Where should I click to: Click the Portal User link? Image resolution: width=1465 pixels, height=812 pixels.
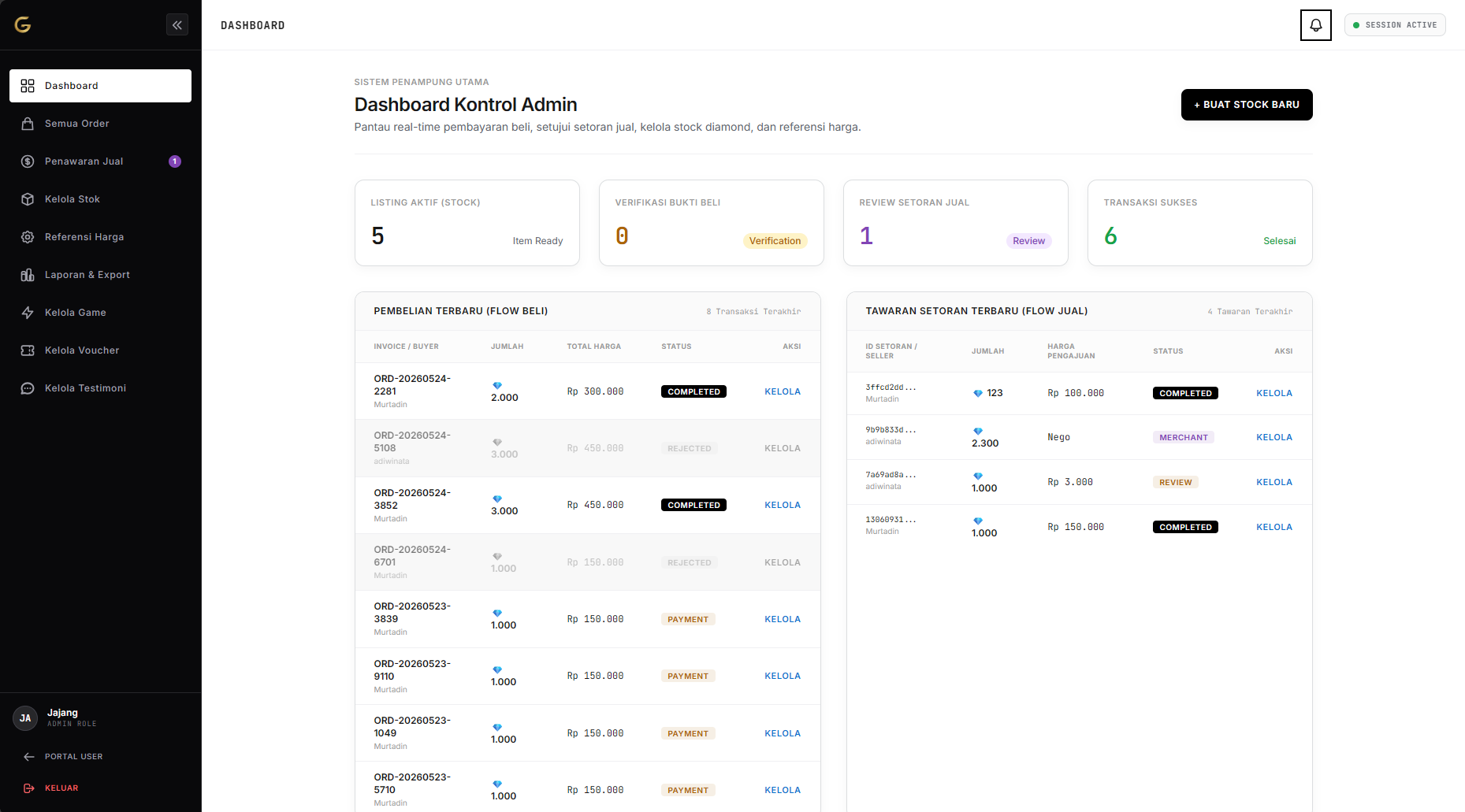coord(73,757)
